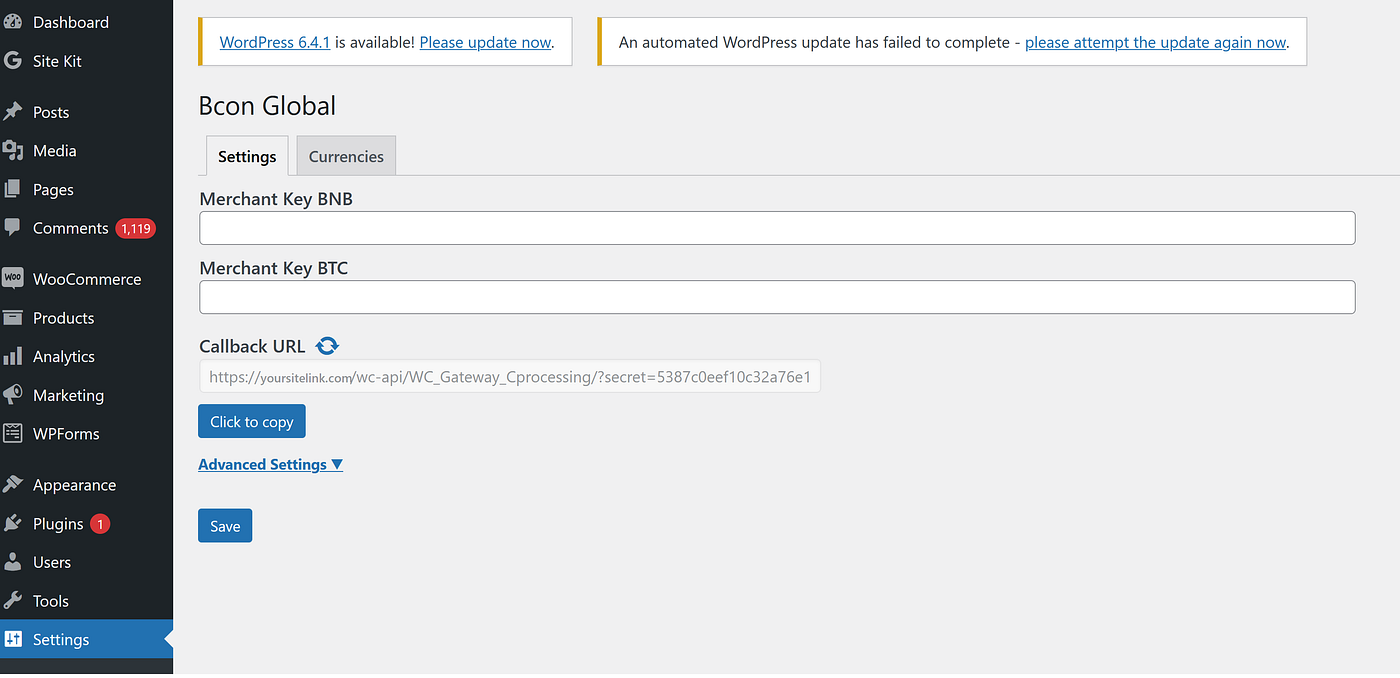Click the Settings sliders icon
1400x678 pixels.
point(13,640)
